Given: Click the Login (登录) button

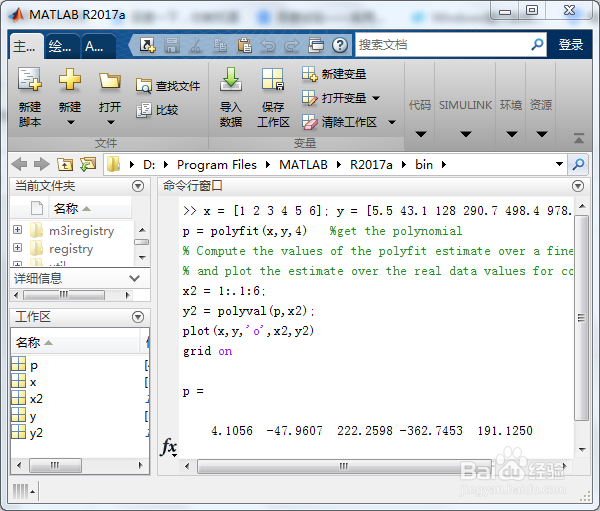Looking at the screenshot, I should tap(571, 45).
